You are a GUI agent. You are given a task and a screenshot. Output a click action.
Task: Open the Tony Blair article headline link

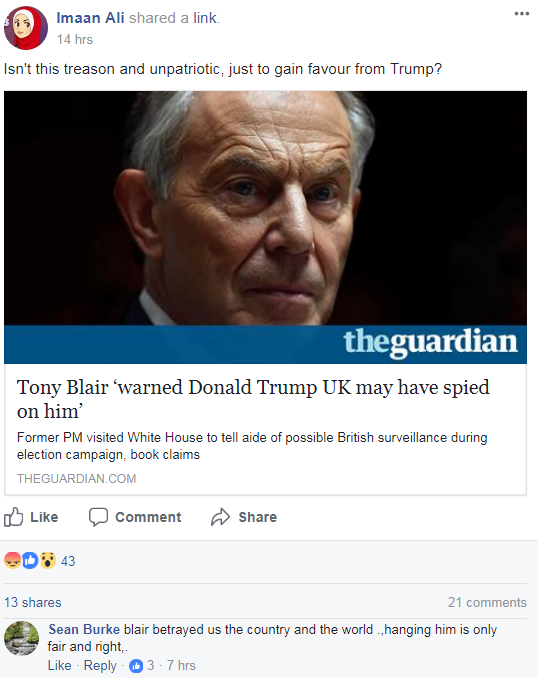pos(253,399)
